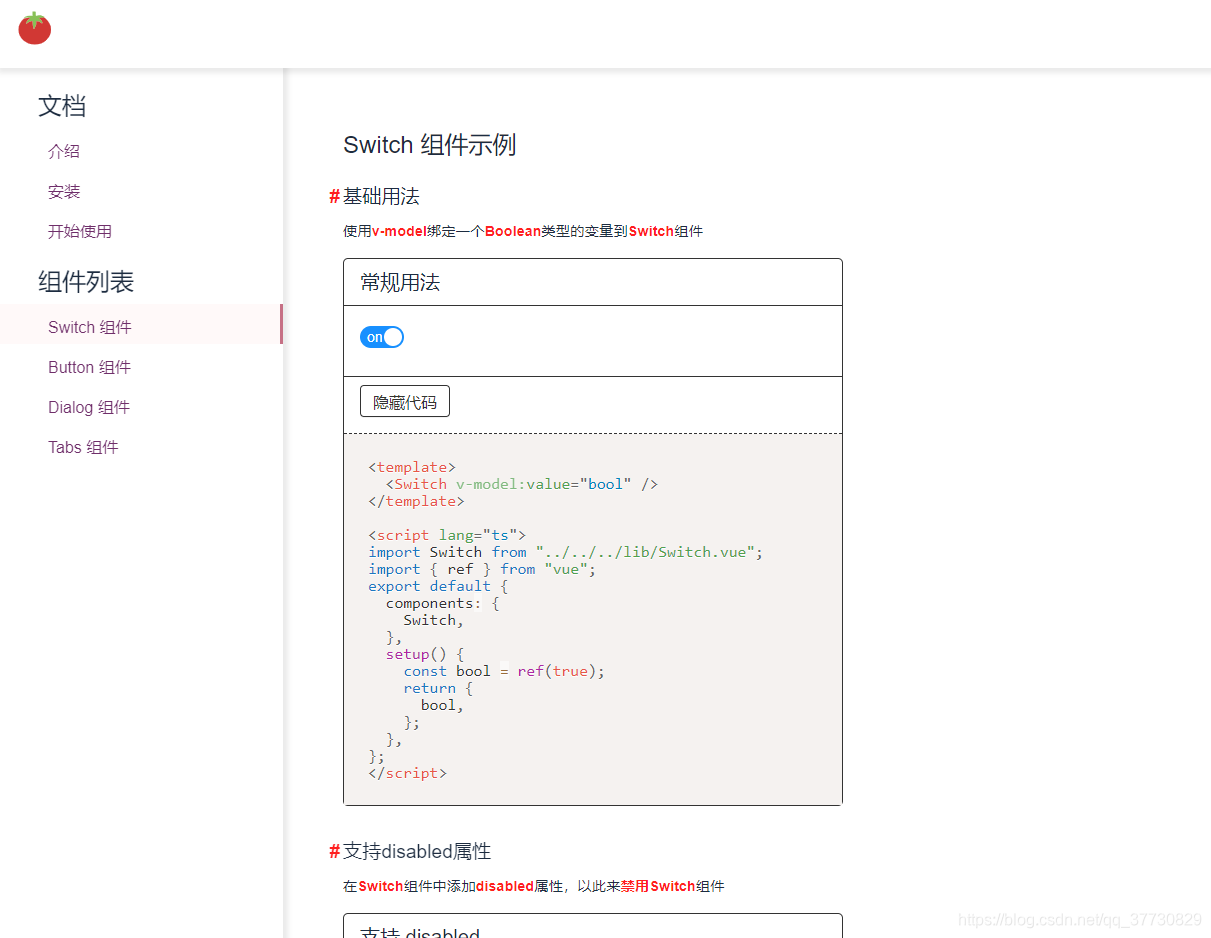Click the setup() { code line
Viewport: 1211px width, 938px height.
(x=425, y=654)
